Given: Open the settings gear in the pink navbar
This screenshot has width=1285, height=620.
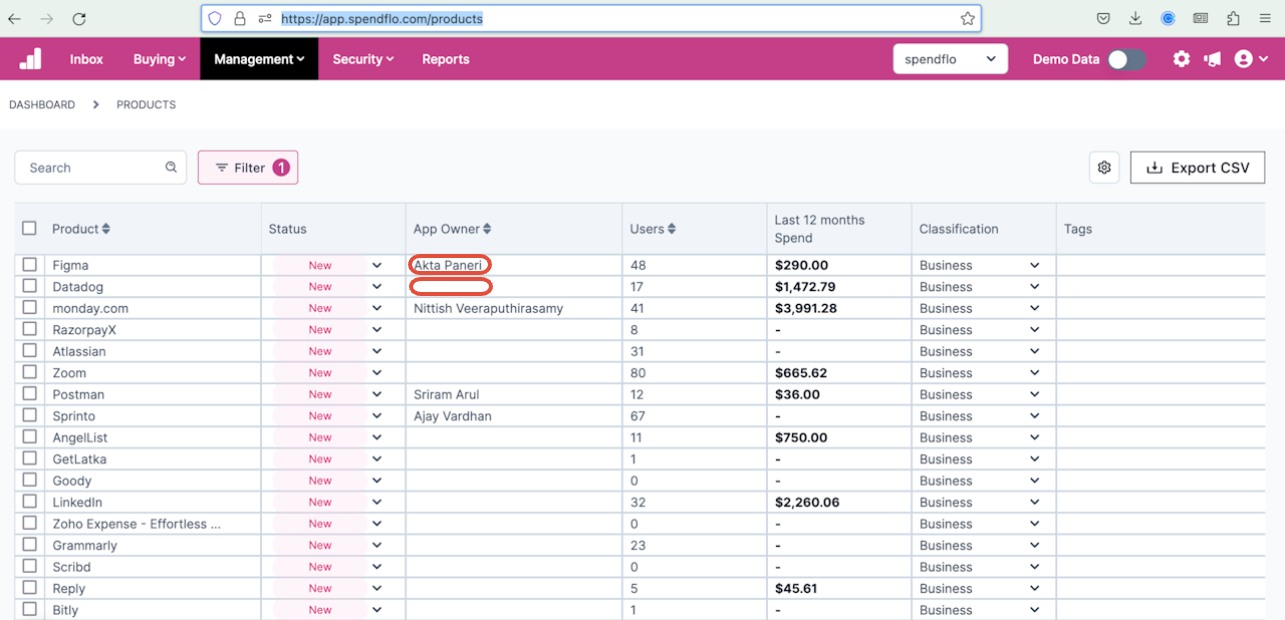Looking at the screenshot, I should click(x=1181, y=59).
